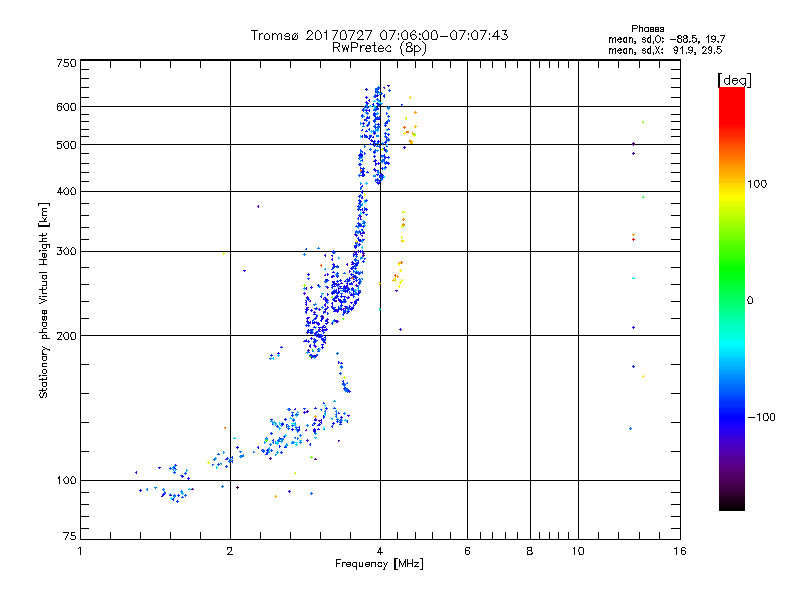
Task: Click the '[deg]' colorbar unit label
Action: 734,80
